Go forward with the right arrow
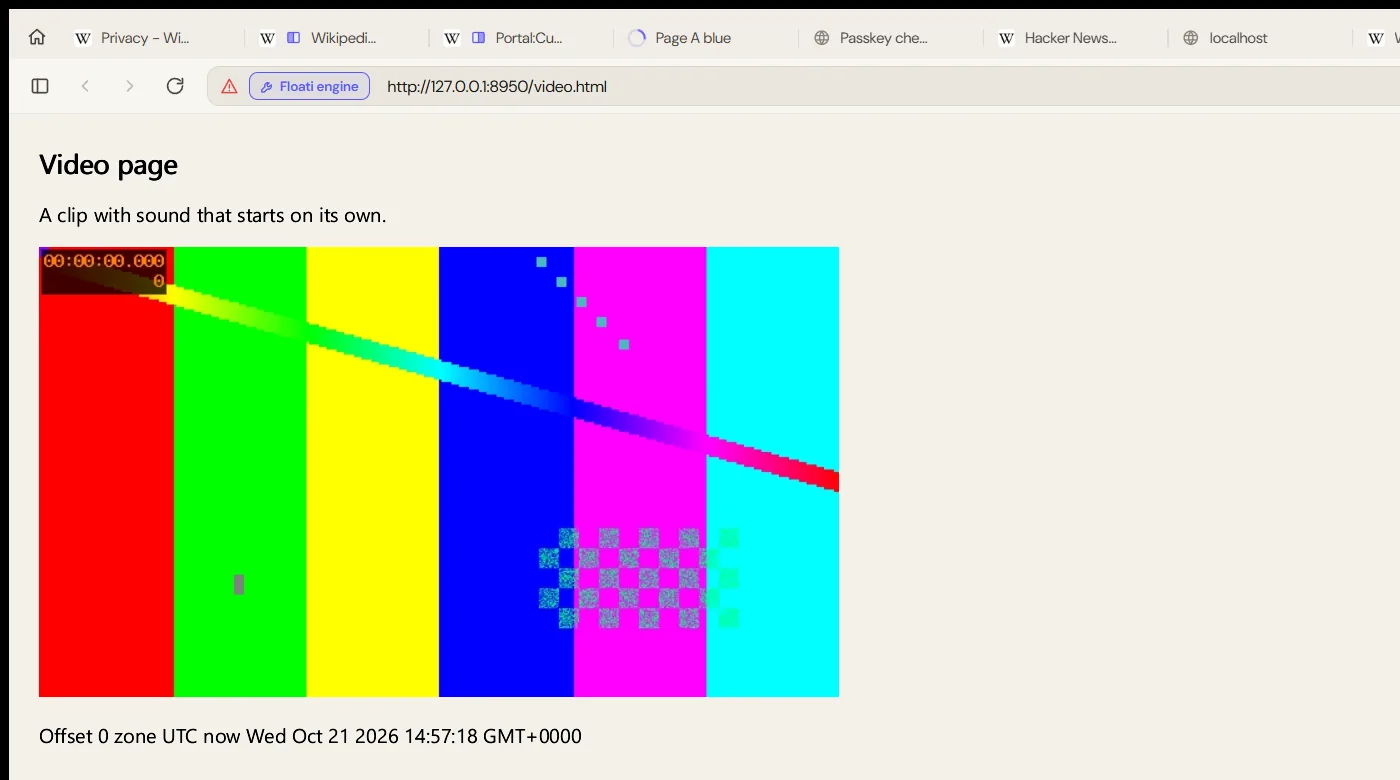This screenshot has width=1400, height=780. [x=129, y=86]
